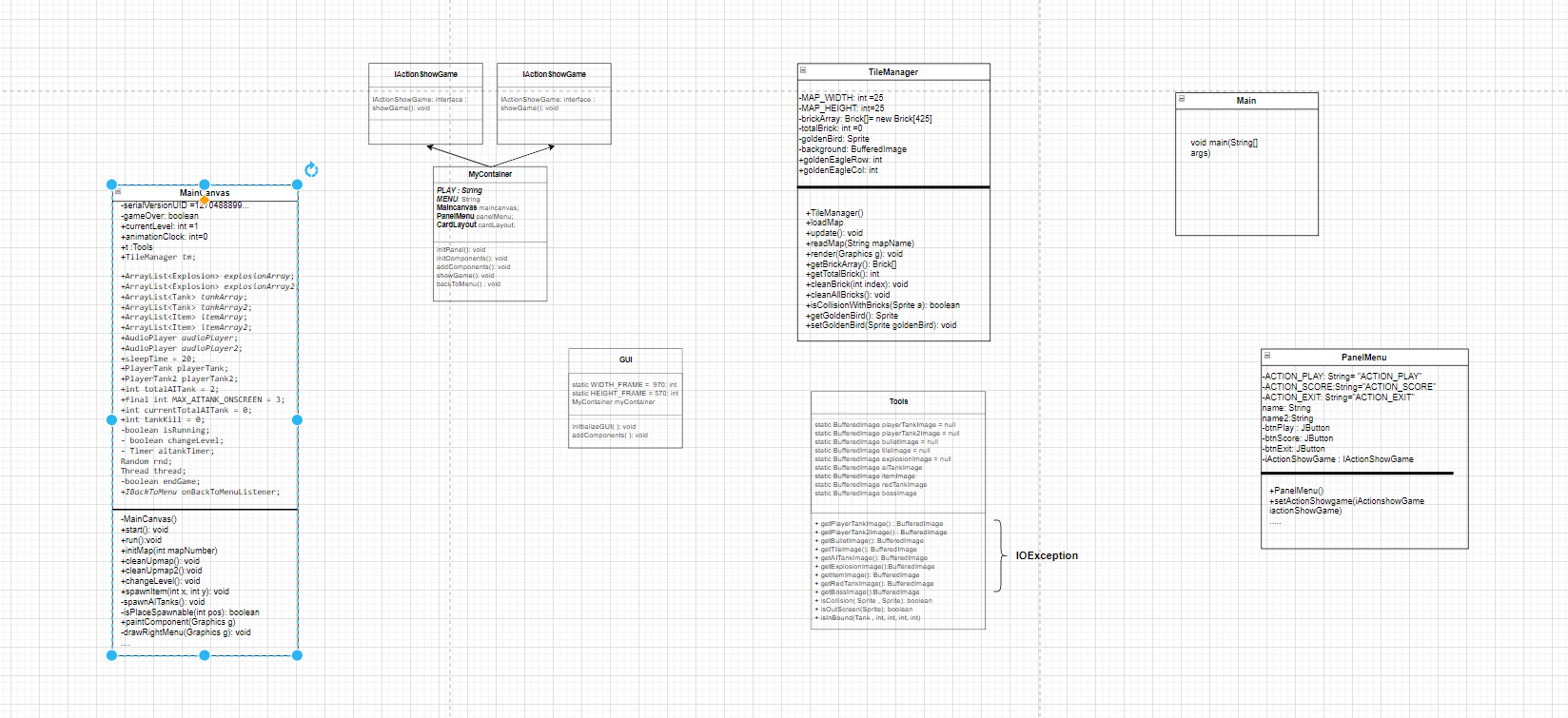Collapse the Main class box
The image size is (1568, 718).
[1182, 99]
